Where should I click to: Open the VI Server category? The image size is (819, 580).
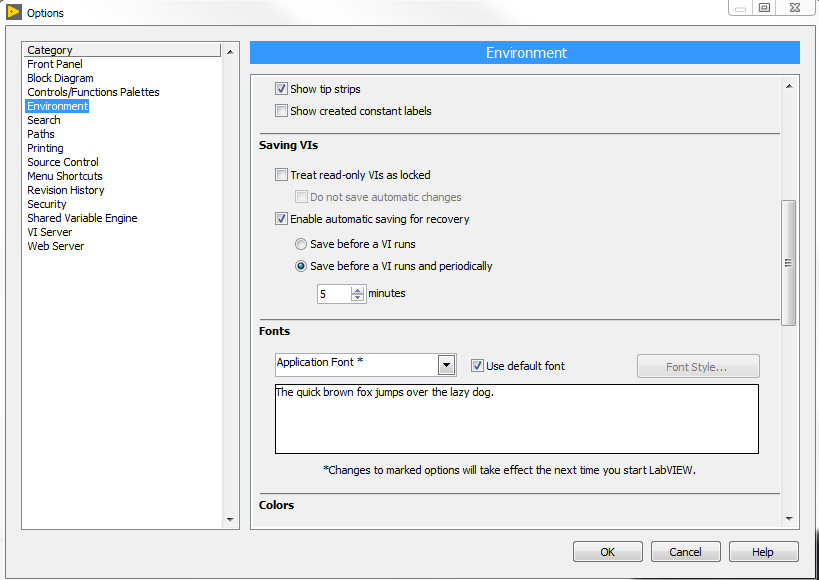coord(50,232)
